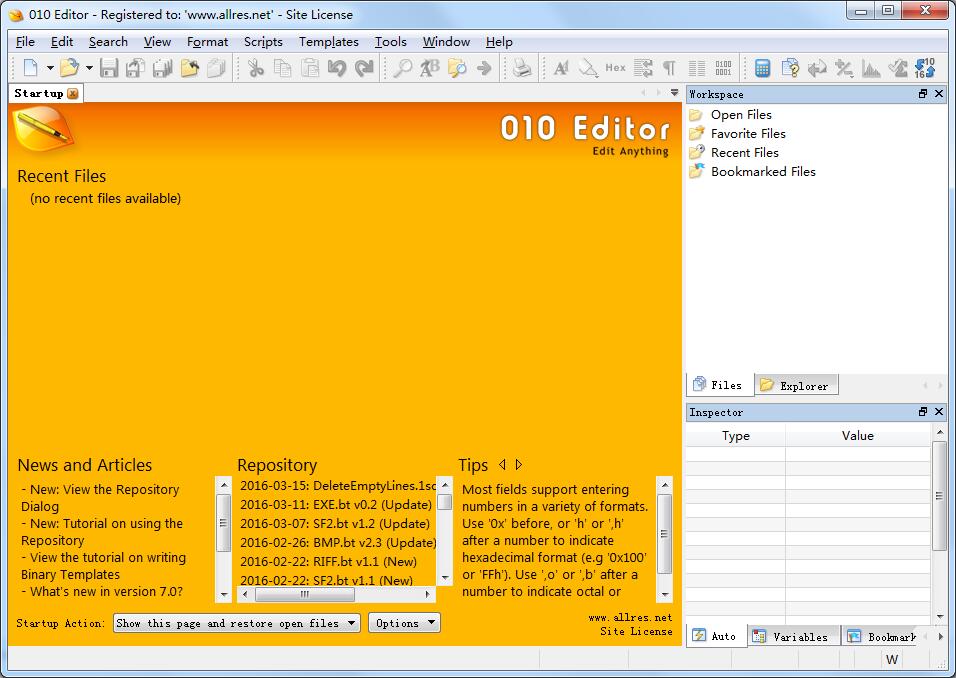Open 'View the tutorial on writing Binary Templates'
This screenshot has height=678, width=956.
tap(104, 566)
